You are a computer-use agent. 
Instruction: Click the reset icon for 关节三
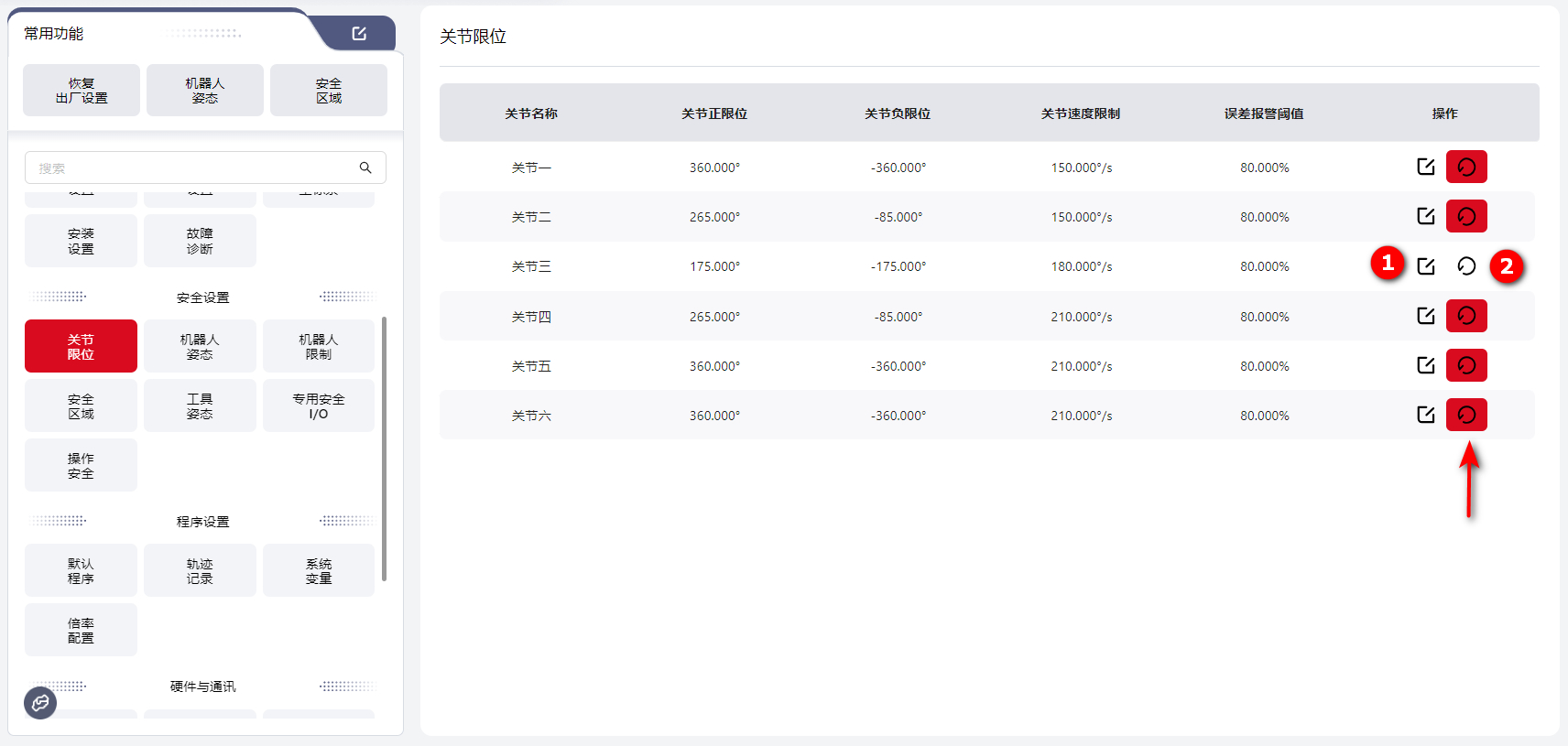(x=1465, y=266)
